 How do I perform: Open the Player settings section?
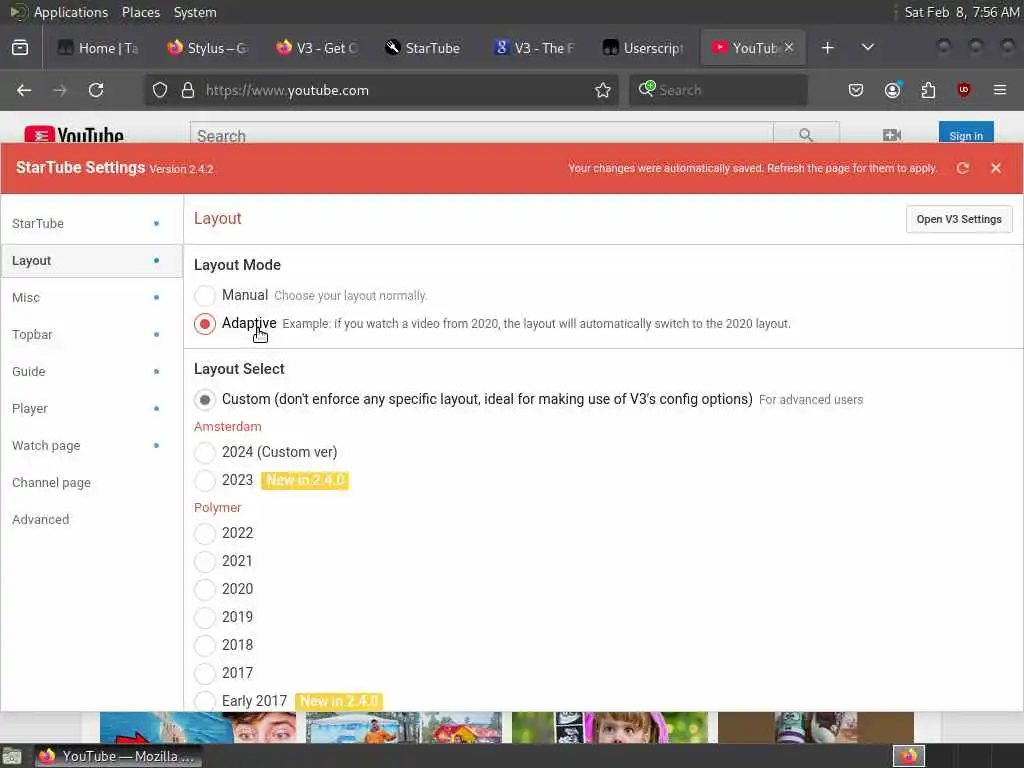91,409
